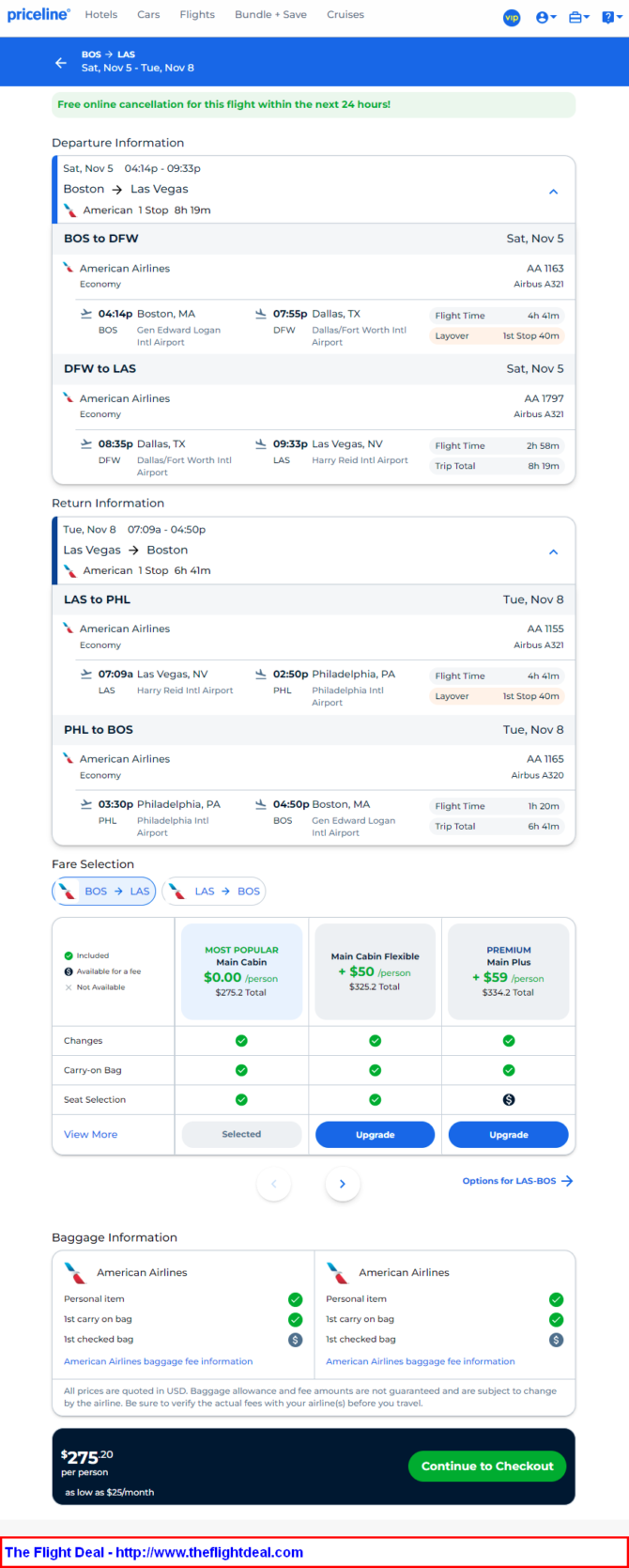The image size is (629, 1568).
Task: Upgrade to Main Plus premium fare
Action: (x=509, y=1135)
